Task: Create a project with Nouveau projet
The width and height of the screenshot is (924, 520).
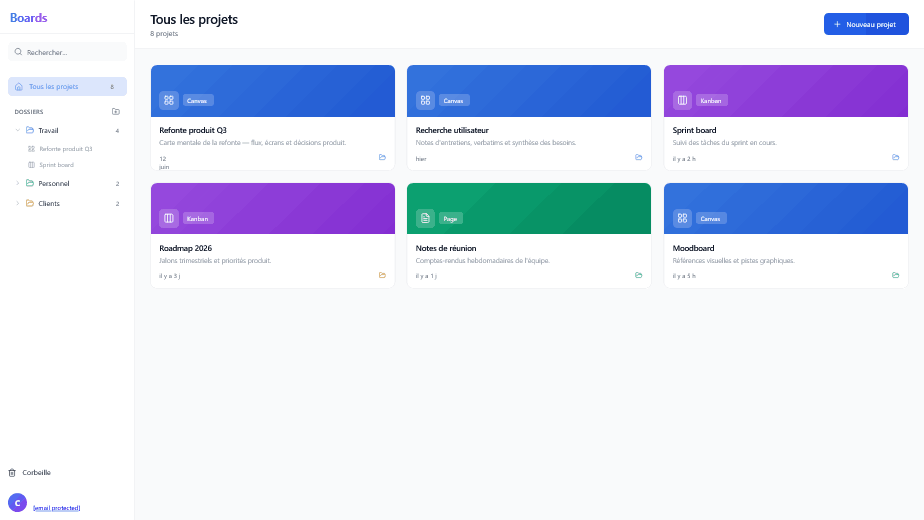Action: 866,24
